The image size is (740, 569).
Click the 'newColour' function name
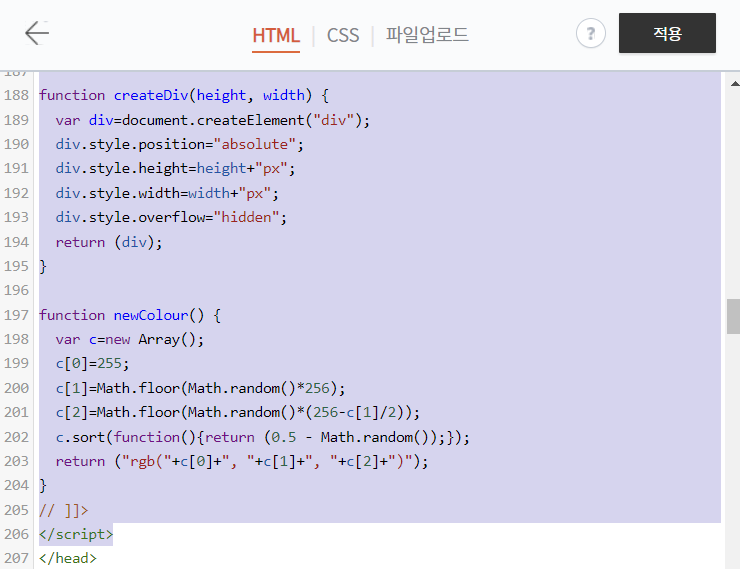pos(151,315)
